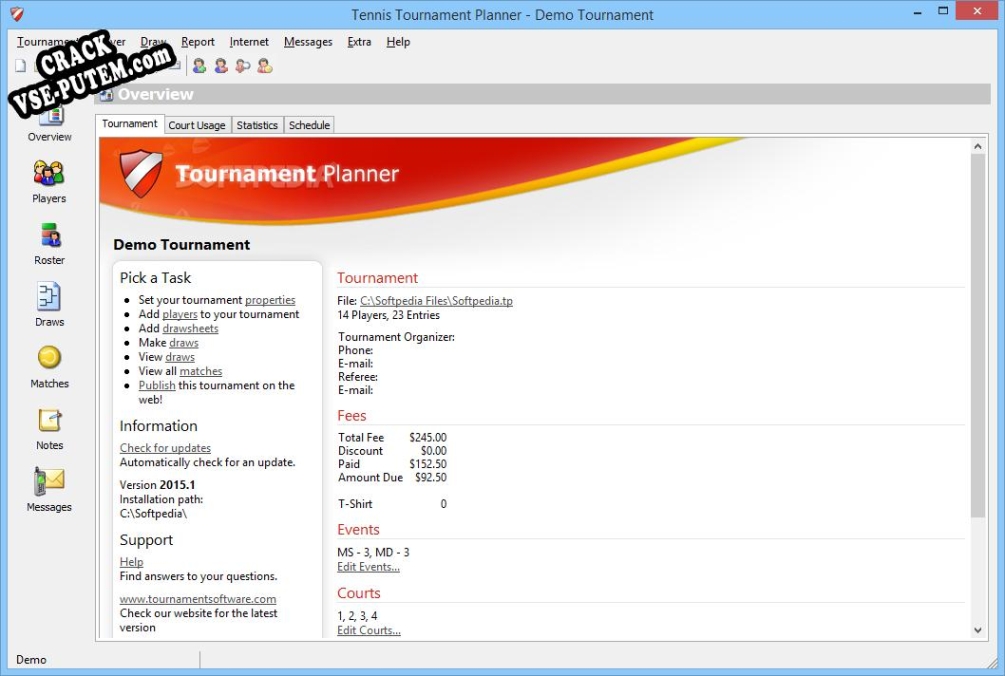Switch to the Court Usage tab
The width and height of the screenshot is (1005, 676).
coord(197,125)
